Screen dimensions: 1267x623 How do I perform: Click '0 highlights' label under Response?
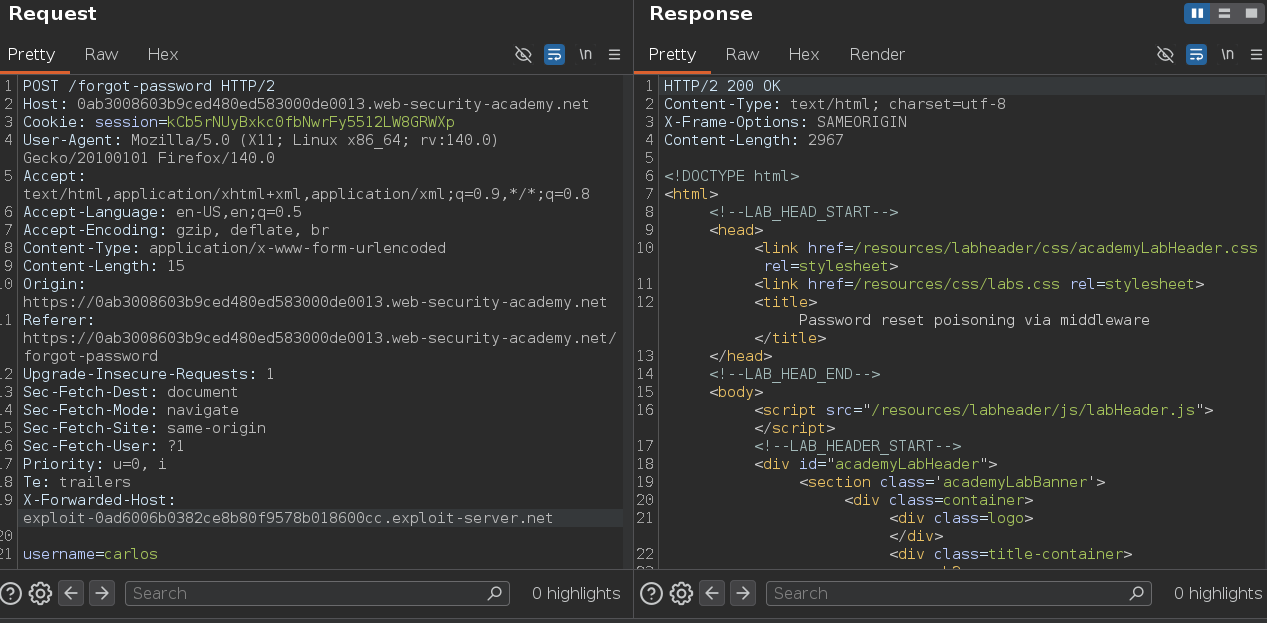coord(1218,593)
